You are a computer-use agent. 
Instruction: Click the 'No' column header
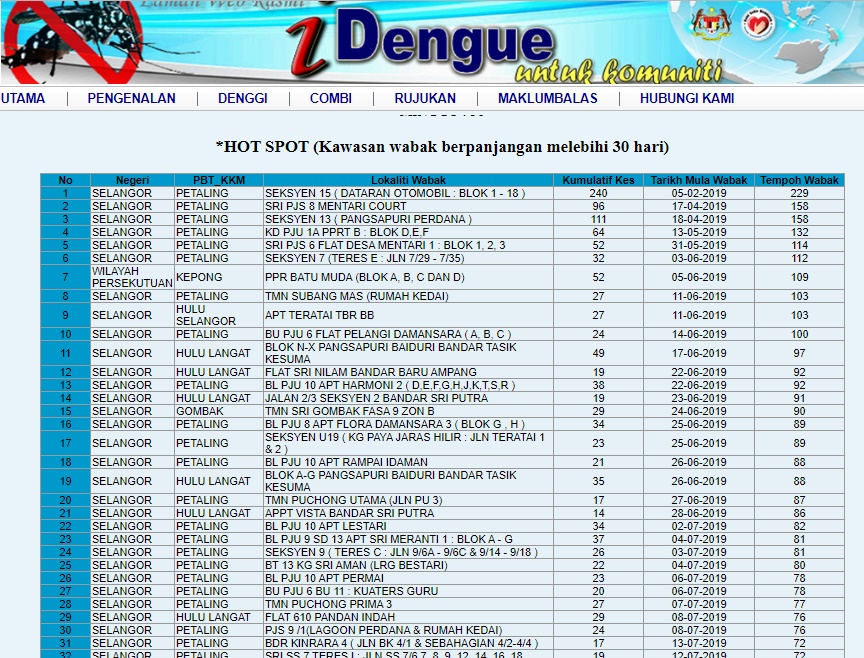point(66,180)
